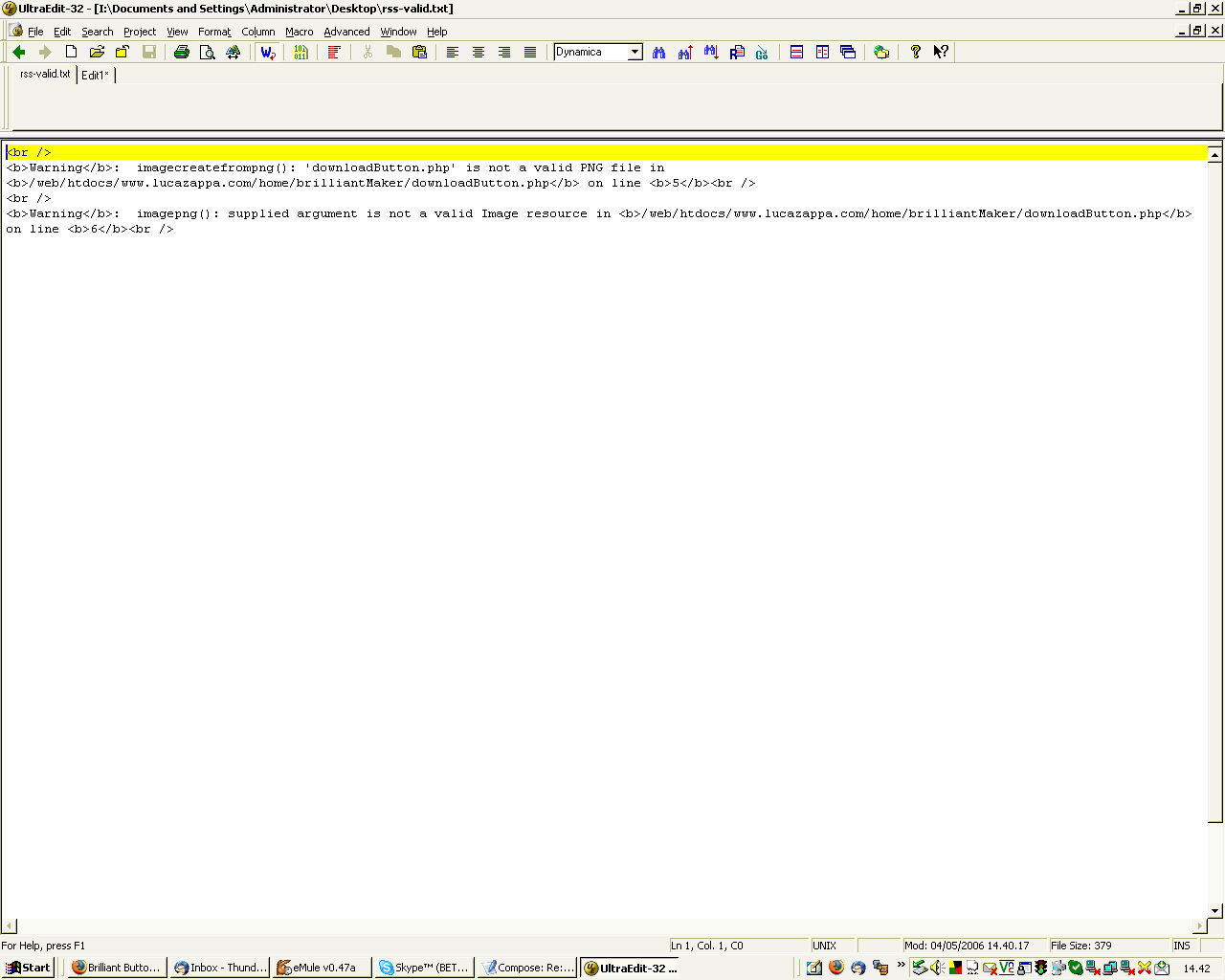Click the Goto line icon
This screenshot has height=980, width=1225.
(x=762, y=53)
